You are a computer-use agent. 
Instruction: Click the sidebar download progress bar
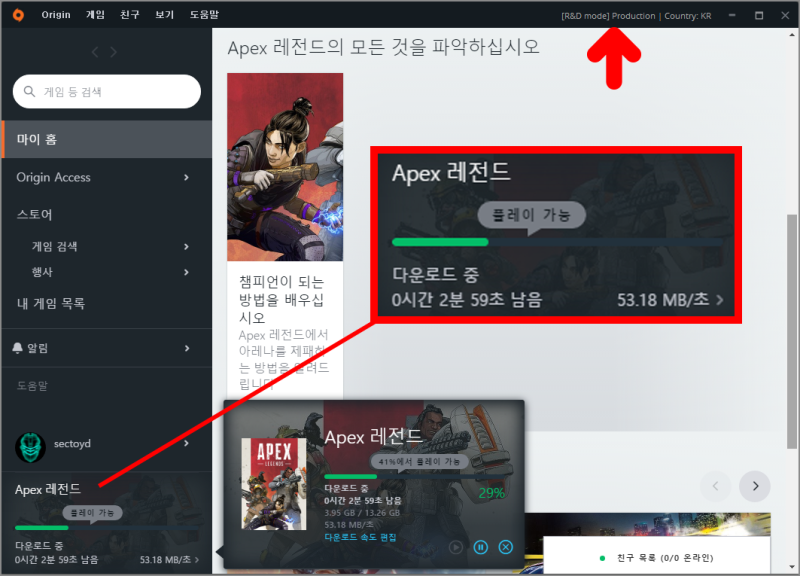coord(106,528)
